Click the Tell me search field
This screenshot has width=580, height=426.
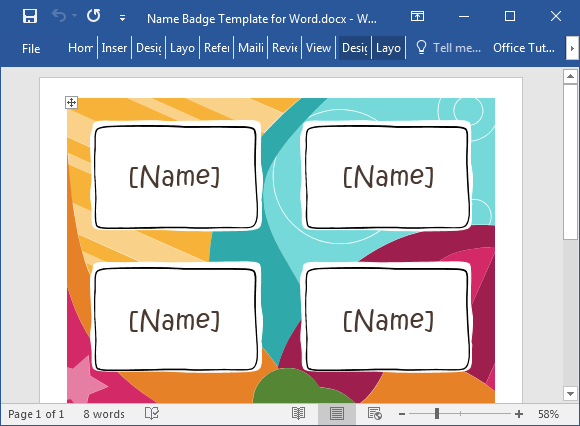coord(457,48)
